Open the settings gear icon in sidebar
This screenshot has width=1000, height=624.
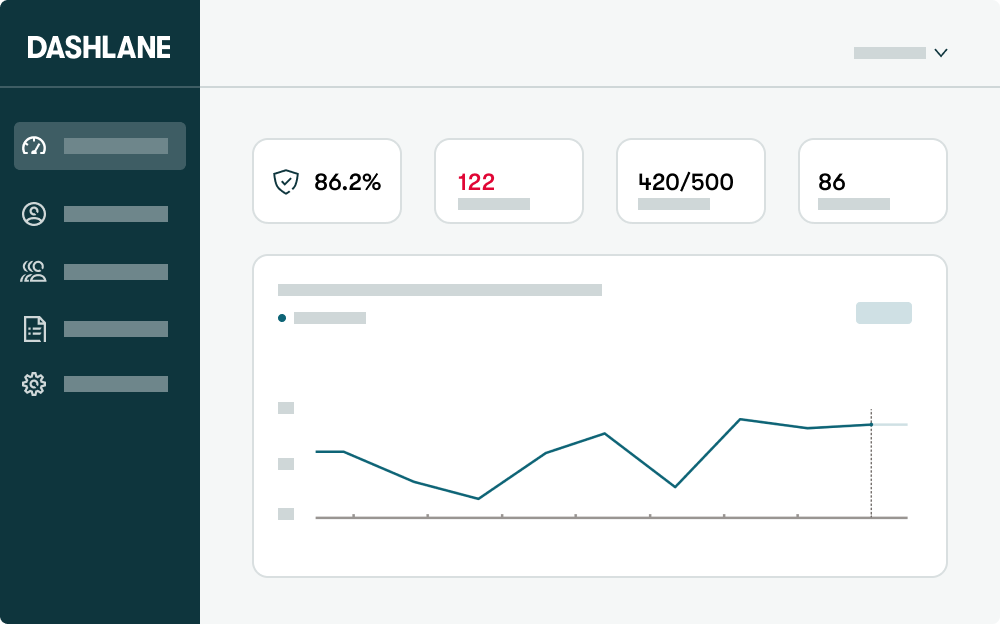click(34, 384)
